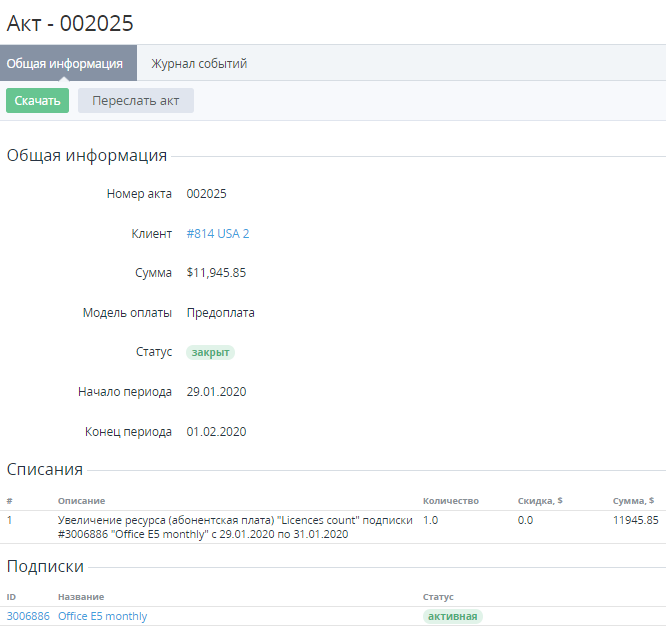The width and height of the screenshot is (666, 629).
Task: Open subscription ID 3006886 link
Action: click(28, 616)
